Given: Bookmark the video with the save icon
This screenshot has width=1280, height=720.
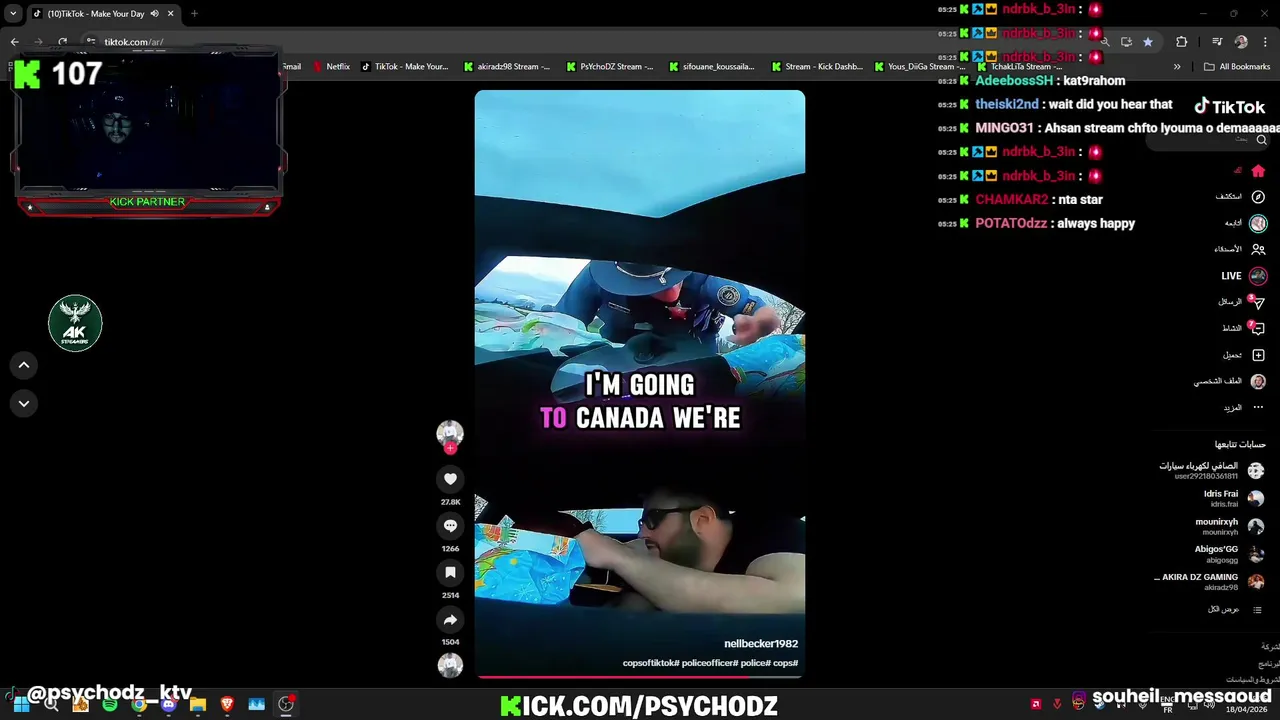Looking at the screenshot, I should pos(450,572).
